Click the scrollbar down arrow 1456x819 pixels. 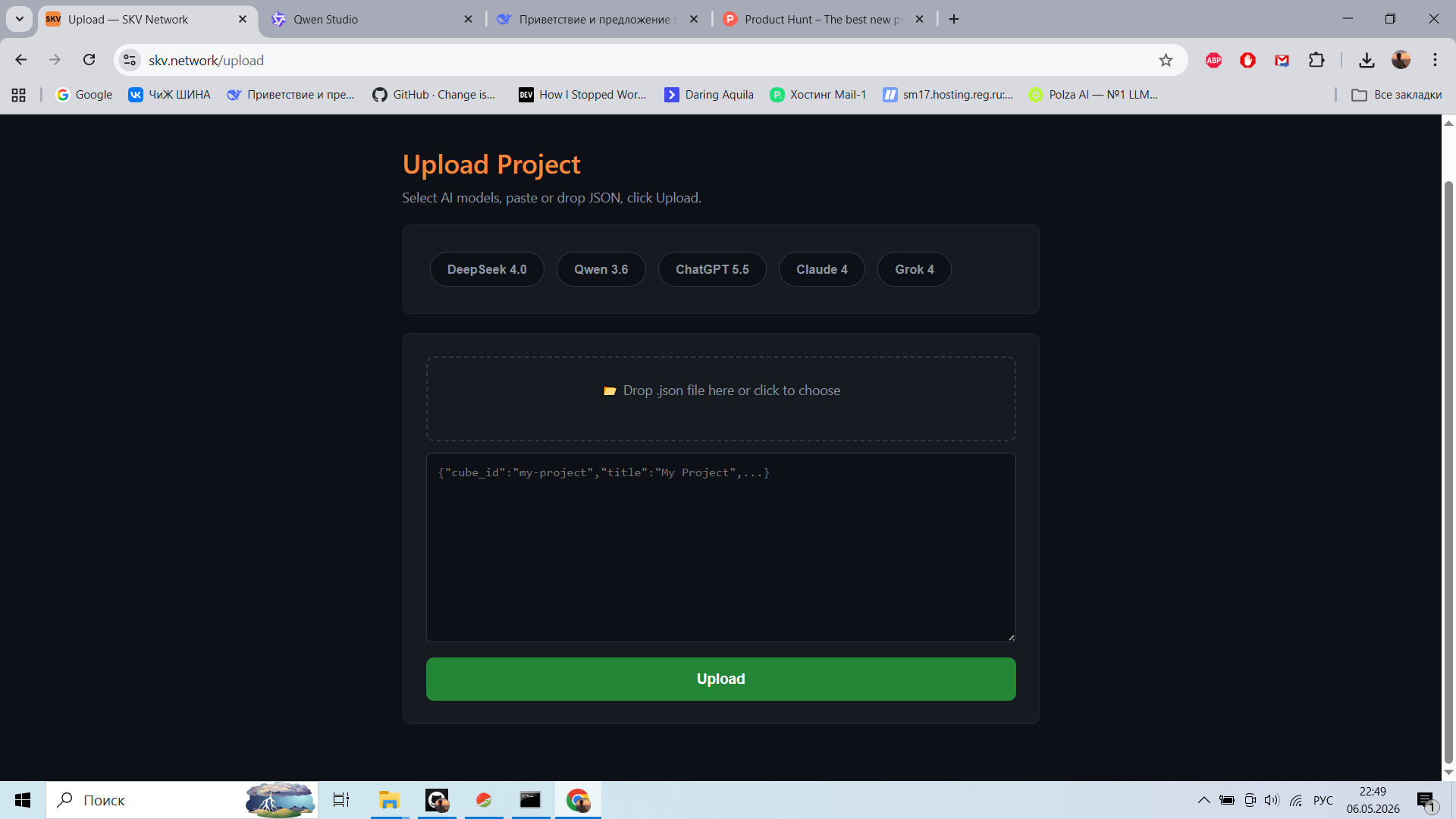click(x=1448, y=772)
